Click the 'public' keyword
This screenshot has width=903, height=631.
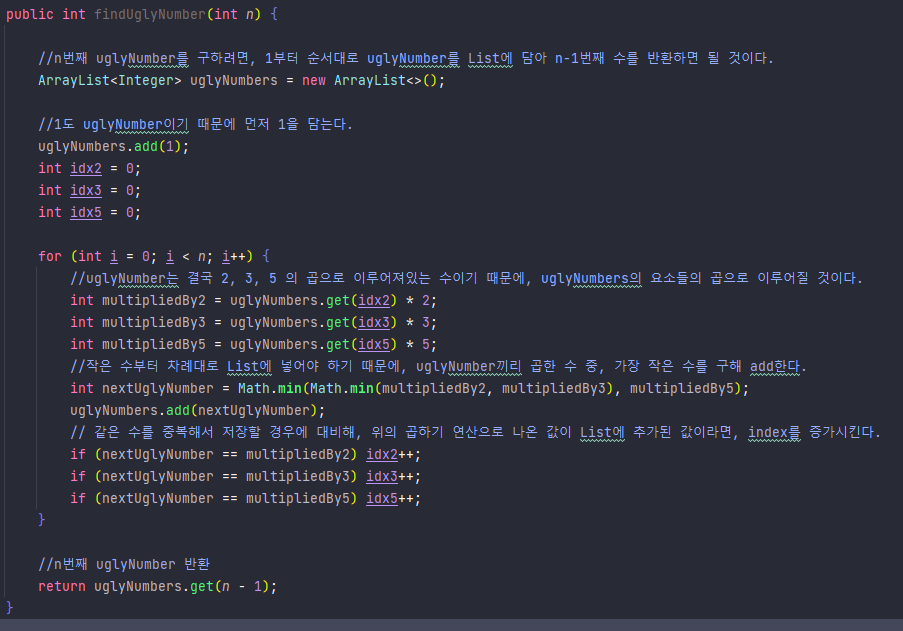tap(30, 14)
